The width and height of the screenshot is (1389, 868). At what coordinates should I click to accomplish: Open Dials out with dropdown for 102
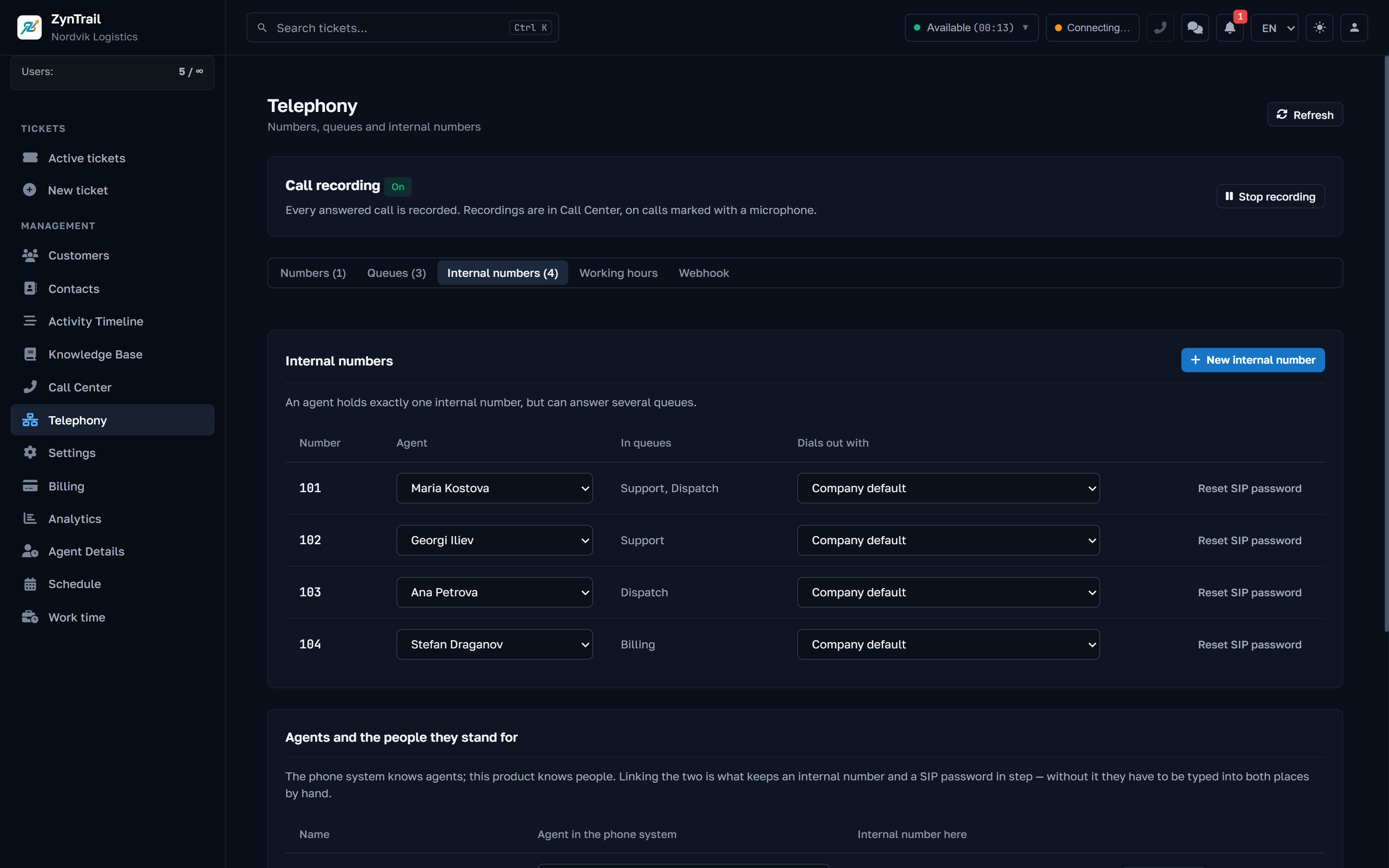[948, 541]
